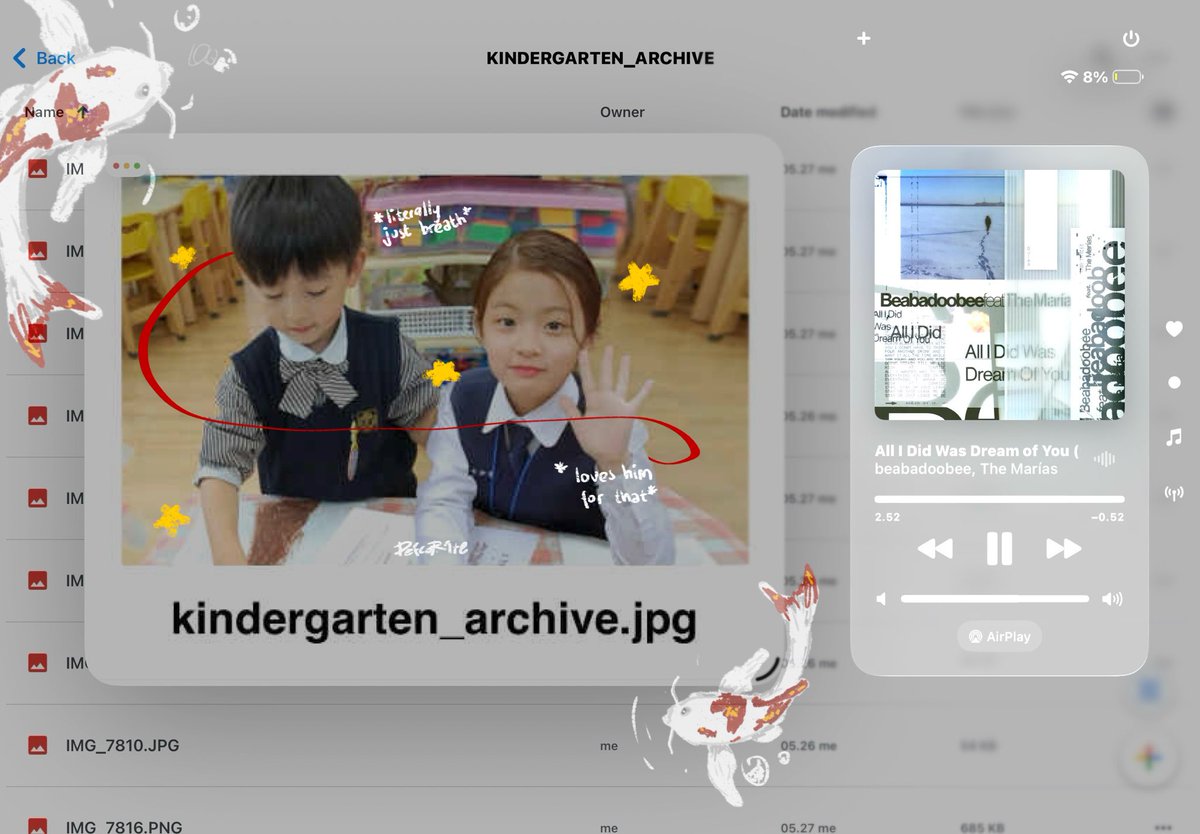Screen dimensions: 1200x834
Task: Skip forward to the next track
Action: [1064, 548]
